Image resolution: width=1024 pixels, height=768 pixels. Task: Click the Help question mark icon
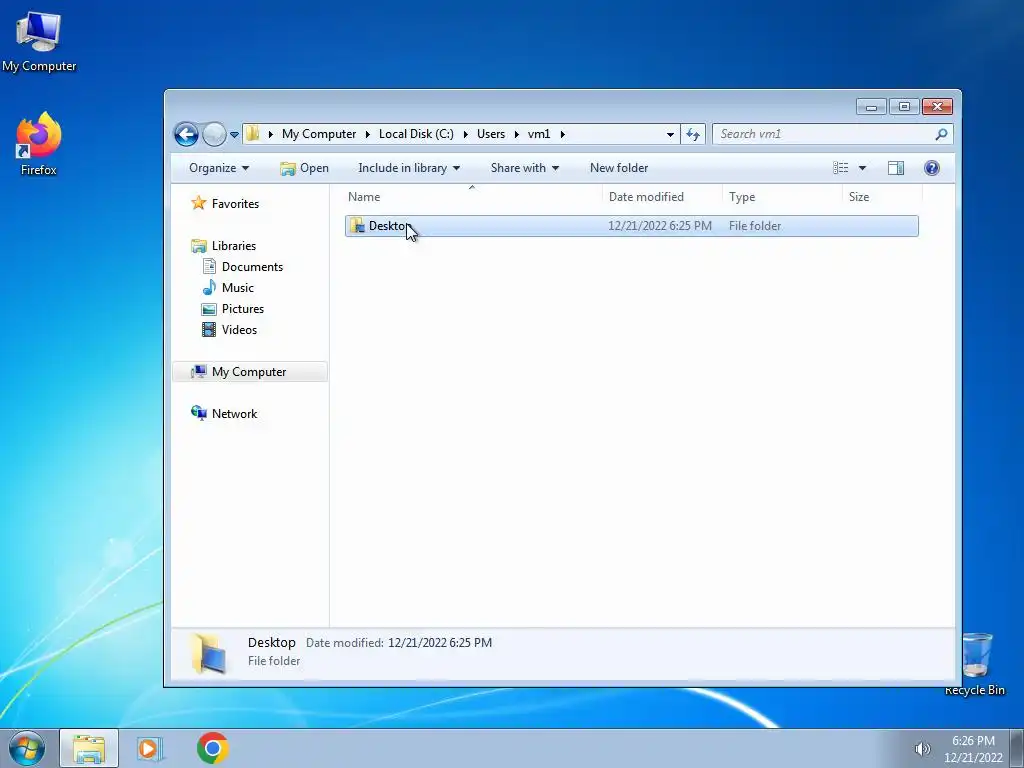pos(932,168)
